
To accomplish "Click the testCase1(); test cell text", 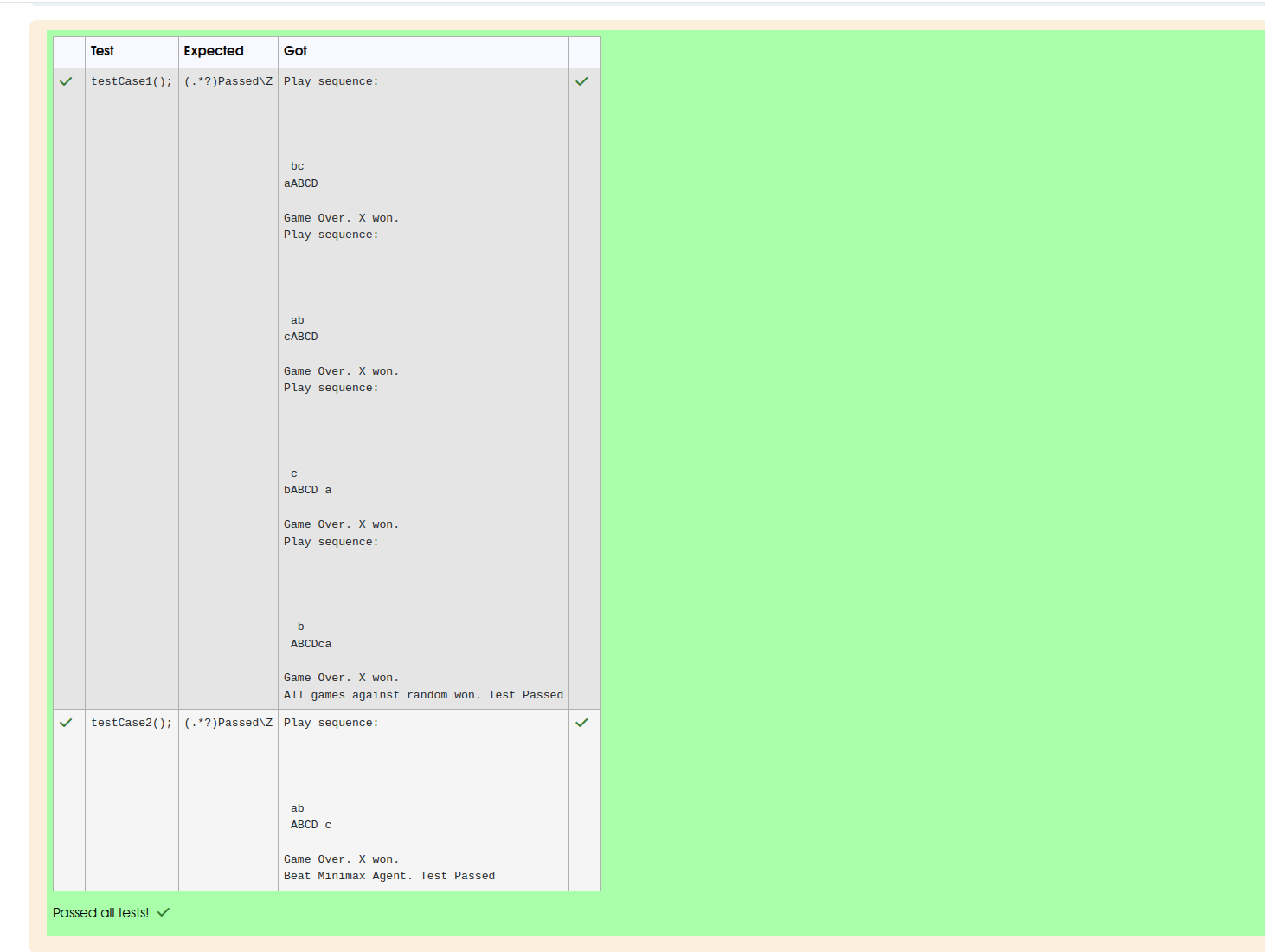I will coord(132,81).
